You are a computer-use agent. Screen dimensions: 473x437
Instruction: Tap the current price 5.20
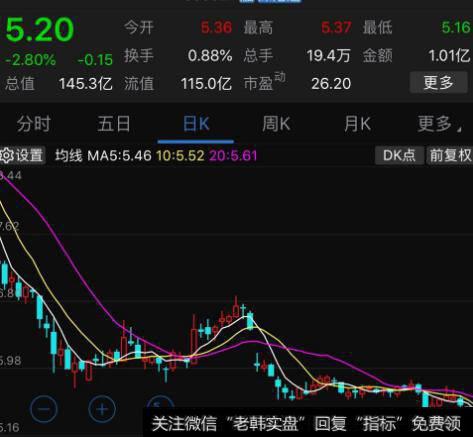pyautogui.click(x=40, y=30)
